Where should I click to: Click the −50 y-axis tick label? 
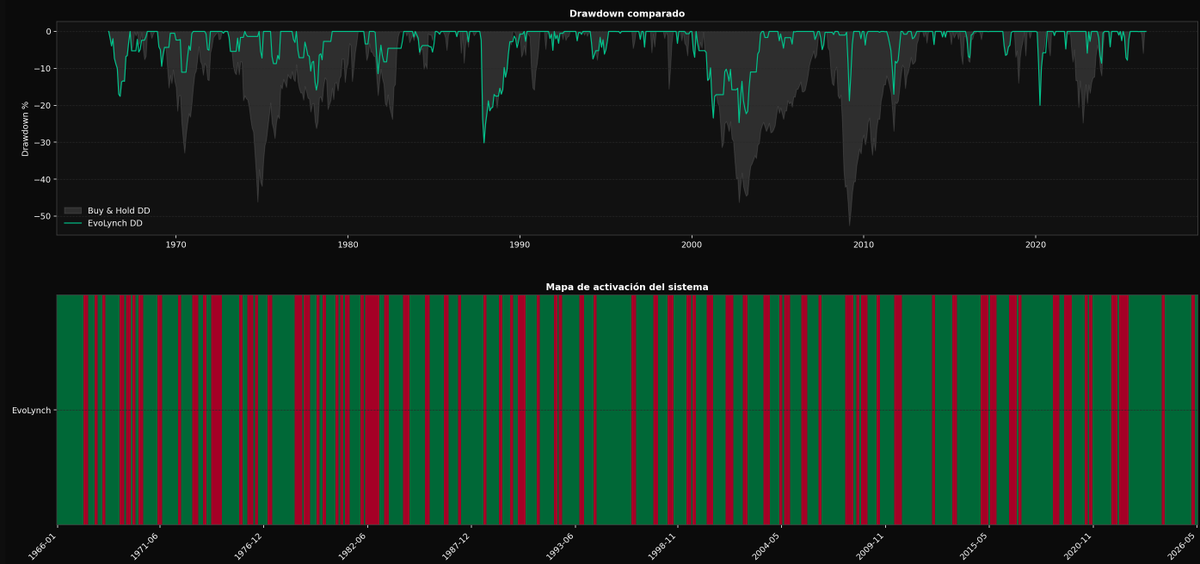(43, 217)
